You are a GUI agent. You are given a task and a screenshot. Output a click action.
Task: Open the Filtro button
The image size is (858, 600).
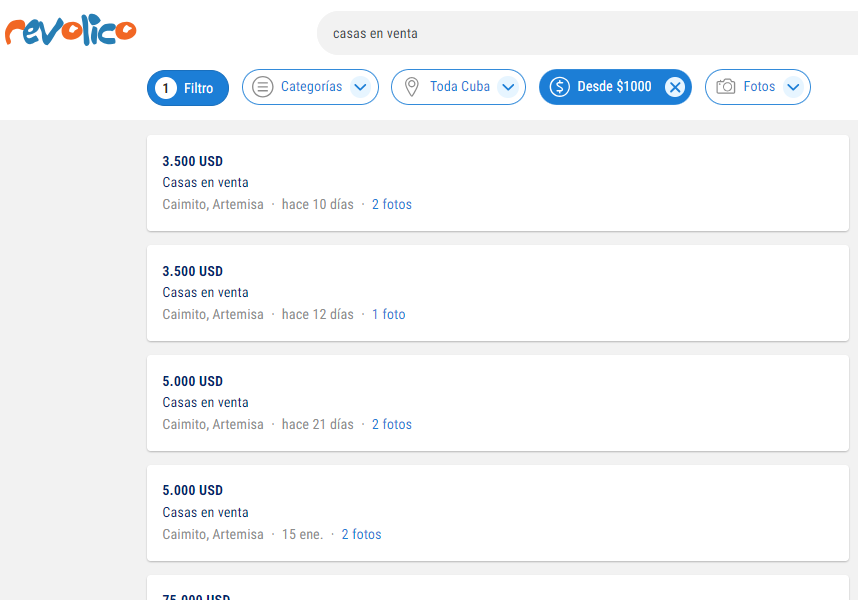coord(188,88)
